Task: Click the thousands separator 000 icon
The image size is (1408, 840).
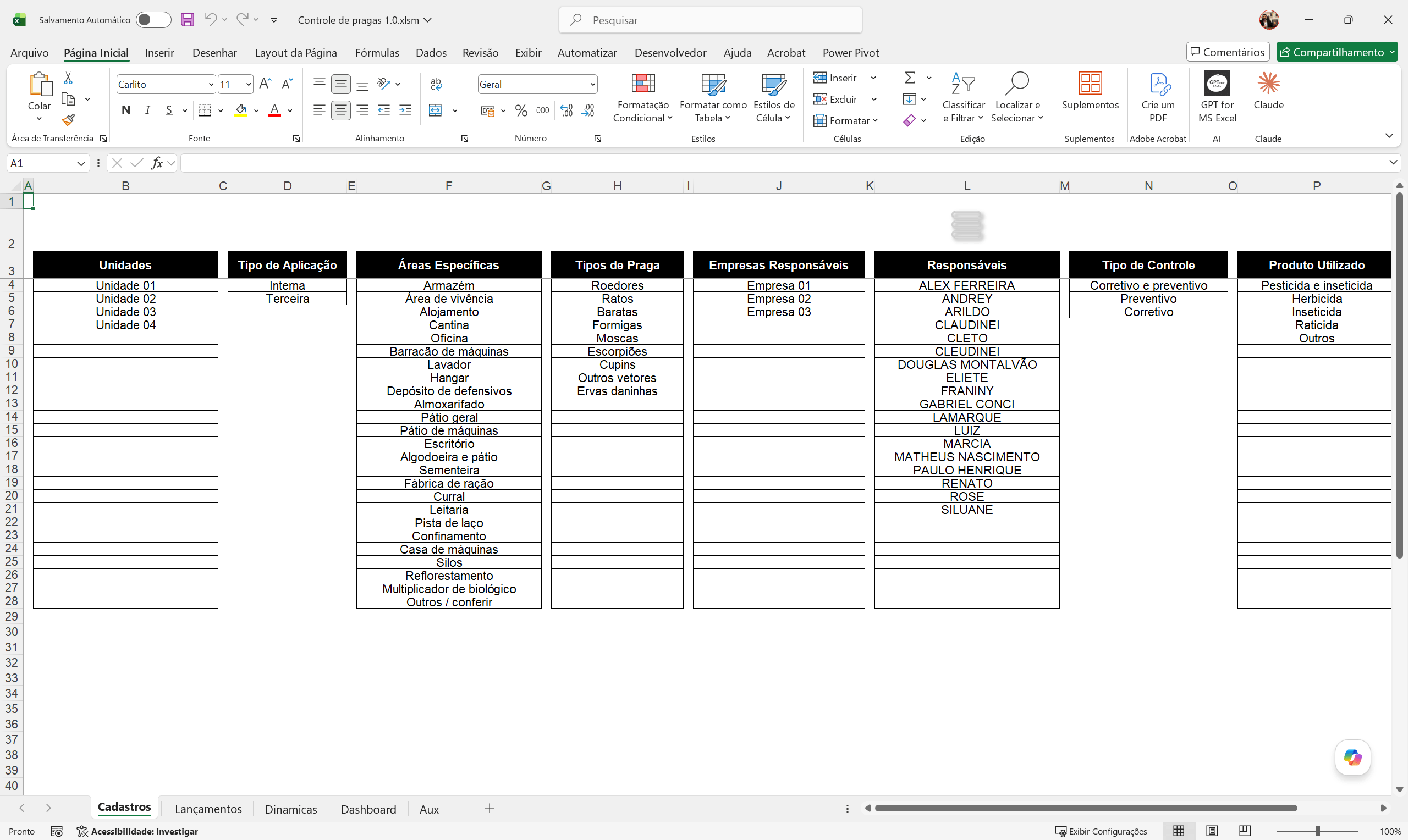Action: click(x=542, y=110)
